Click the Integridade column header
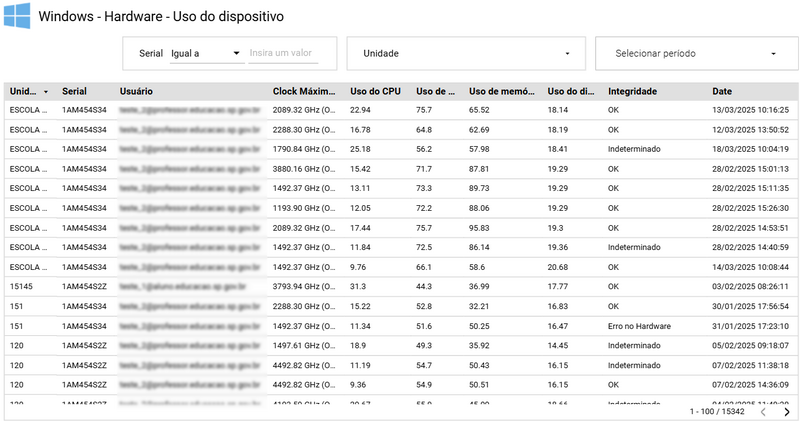 632,91
